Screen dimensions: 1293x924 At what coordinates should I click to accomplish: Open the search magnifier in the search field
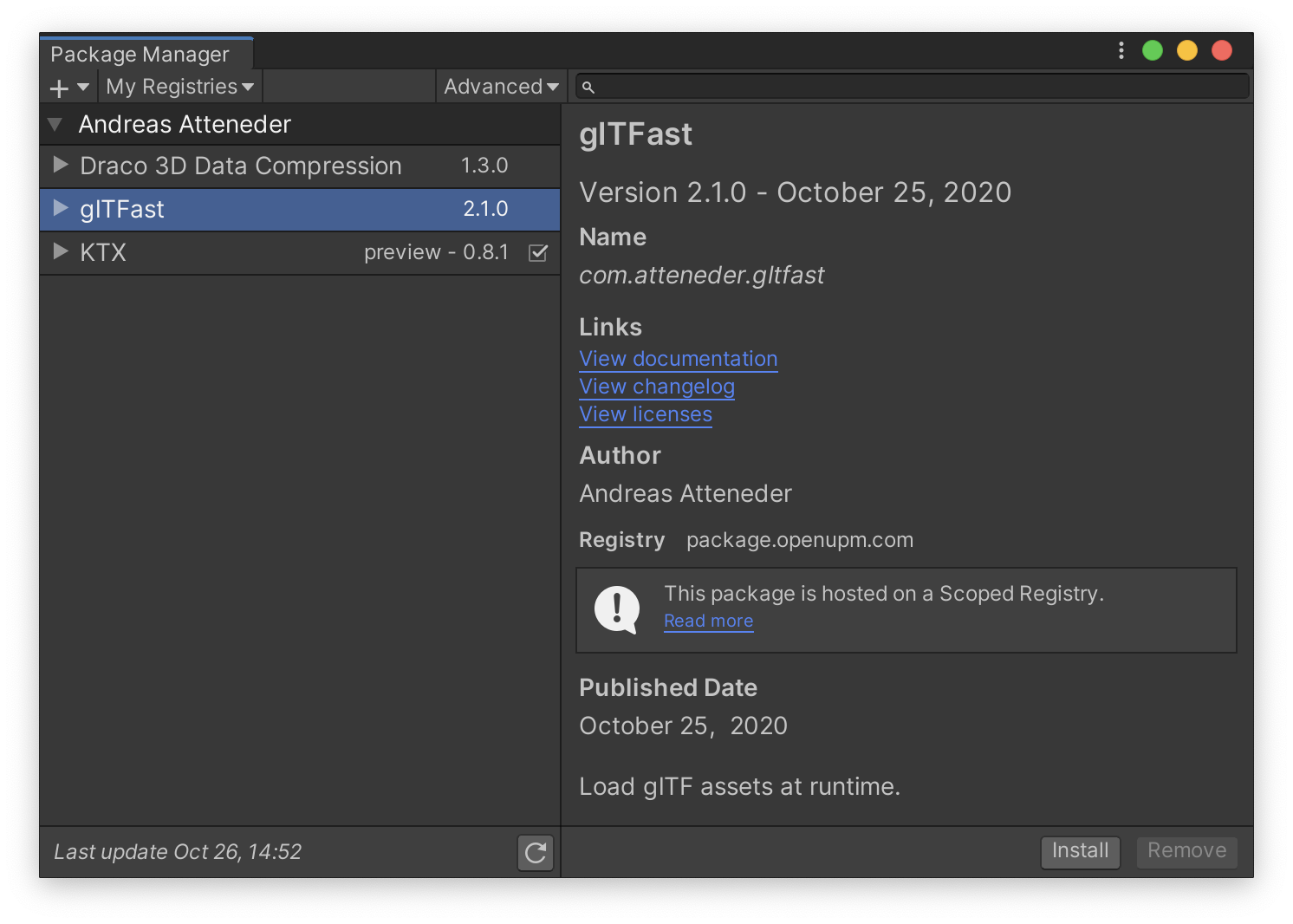pyautogui.click(x=589, y=87)
